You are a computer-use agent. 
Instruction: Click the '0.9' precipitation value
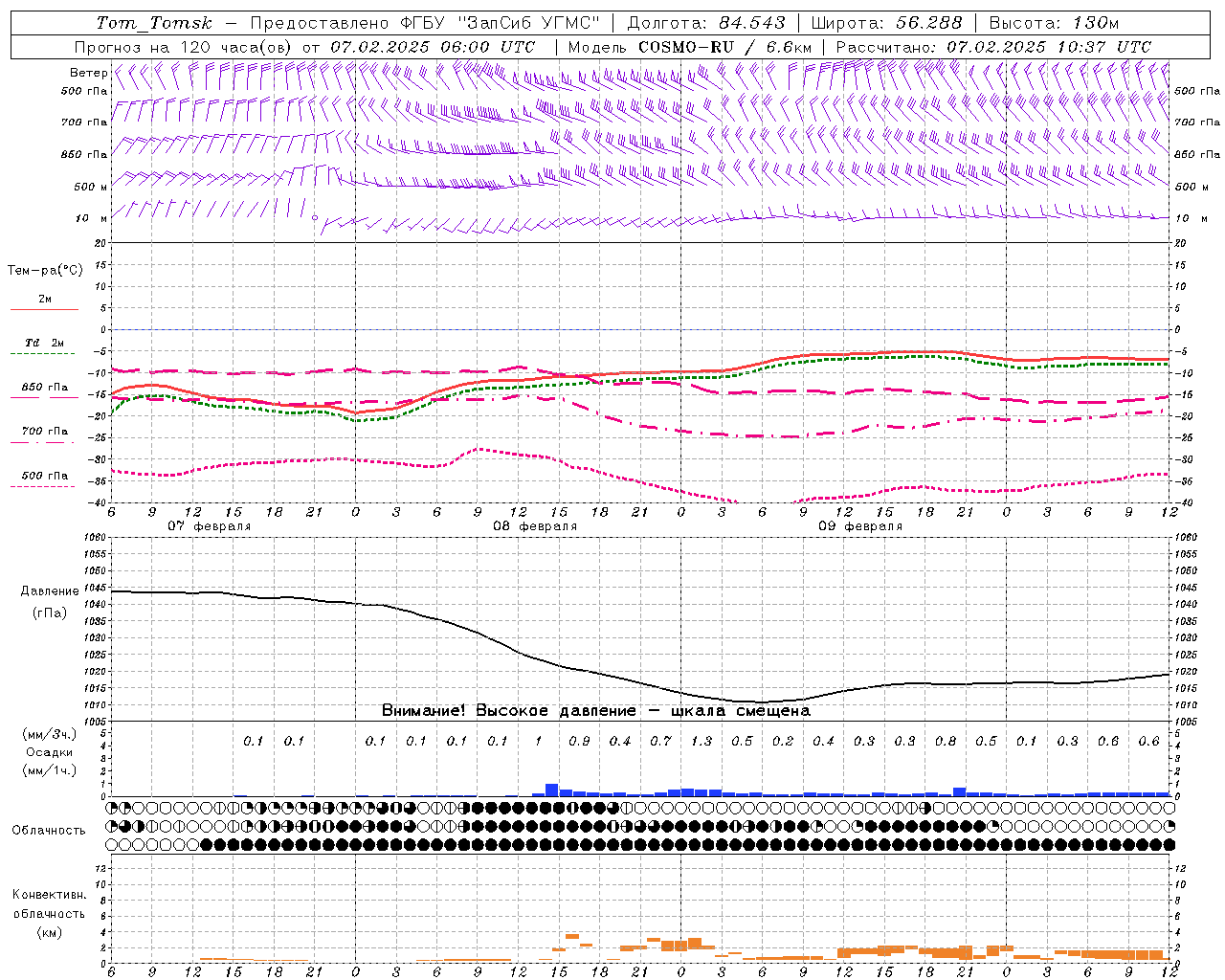coord(579,741)
